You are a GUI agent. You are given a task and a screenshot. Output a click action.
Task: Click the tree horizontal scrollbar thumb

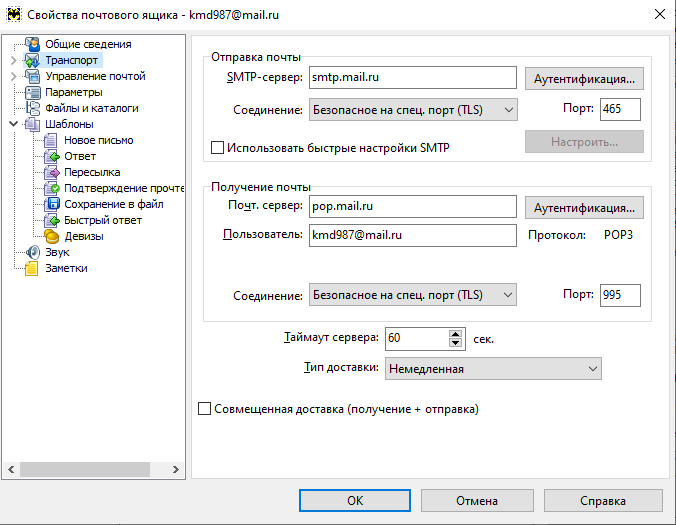click(85, 469)
